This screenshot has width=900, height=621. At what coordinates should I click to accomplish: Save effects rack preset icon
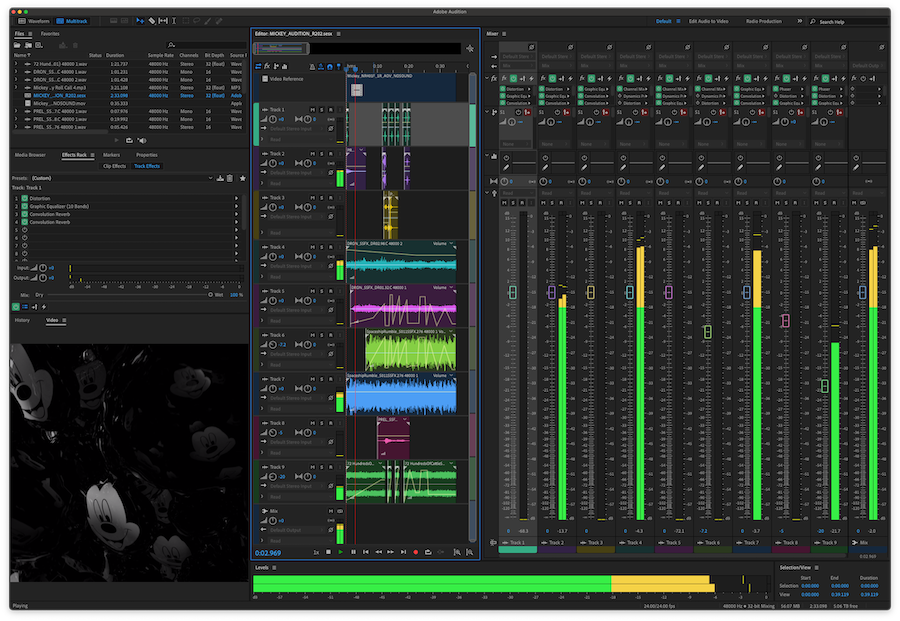coord(220,178)
